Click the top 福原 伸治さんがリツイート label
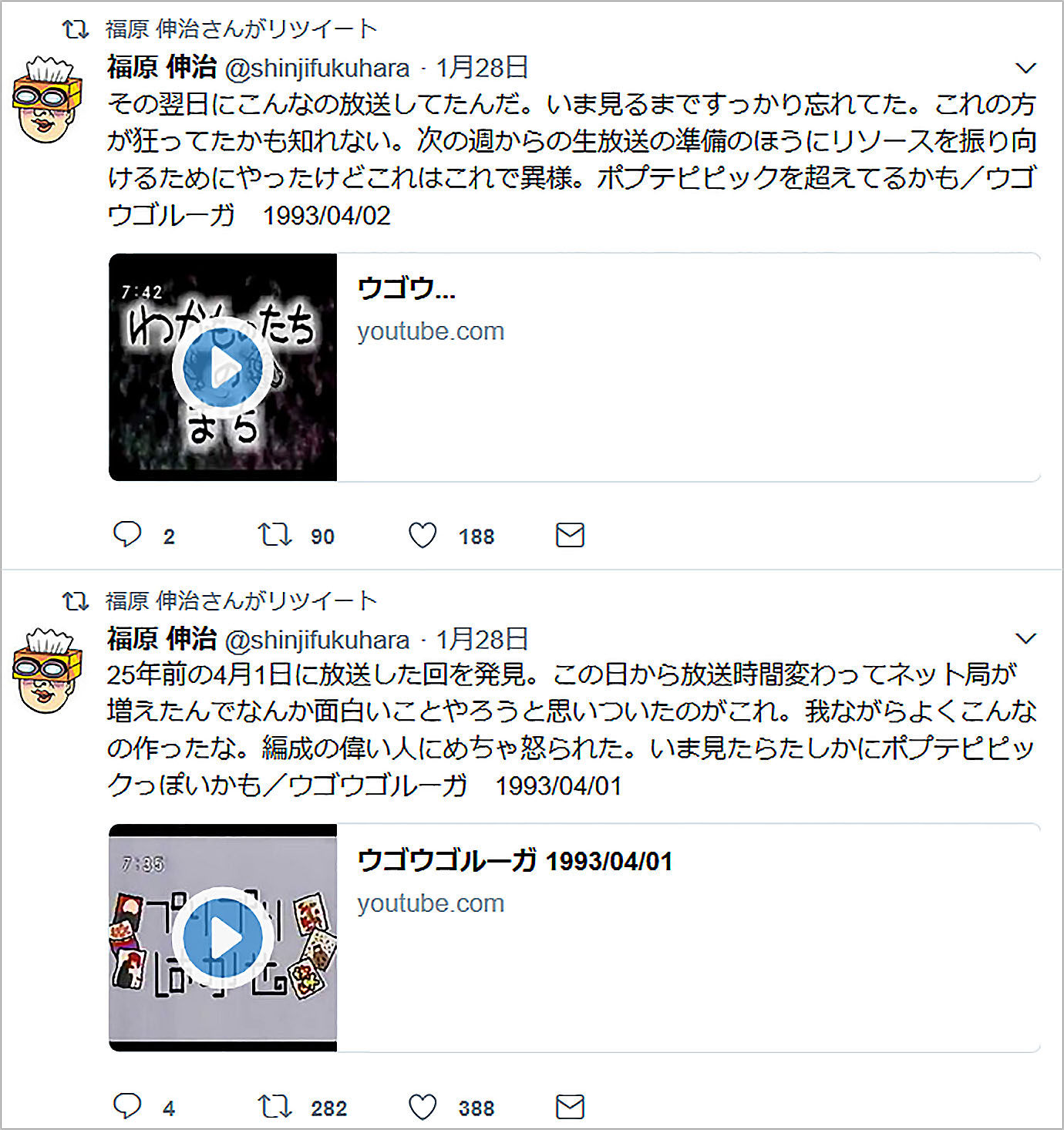This screenshot has width=1064, height=1130. tap(241, 29)
